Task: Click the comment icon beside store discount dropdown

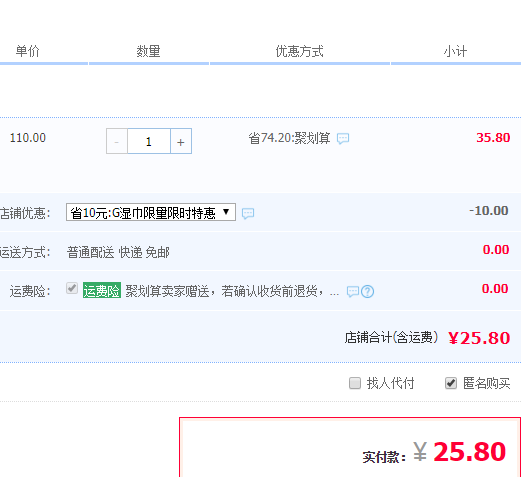Action: [x=248, y=214]
